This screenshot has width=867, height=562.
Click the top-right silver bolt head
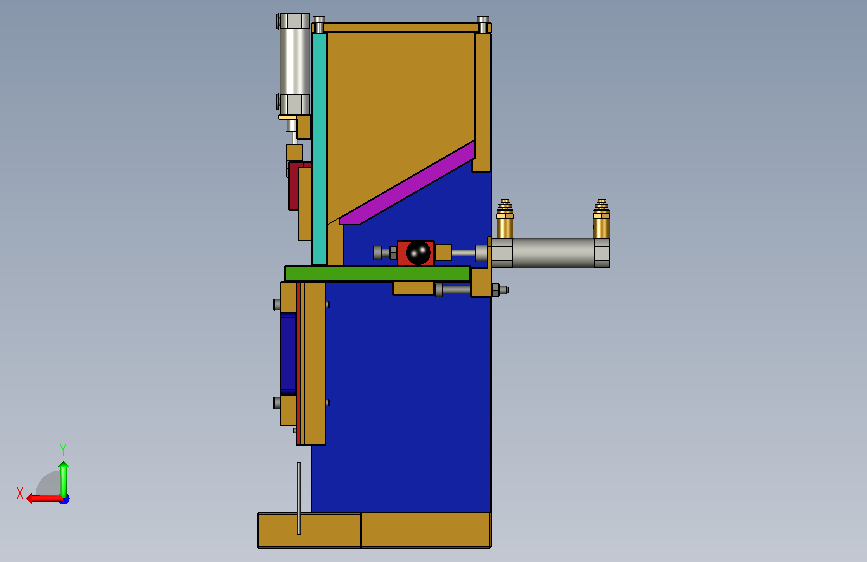[483, 24]
